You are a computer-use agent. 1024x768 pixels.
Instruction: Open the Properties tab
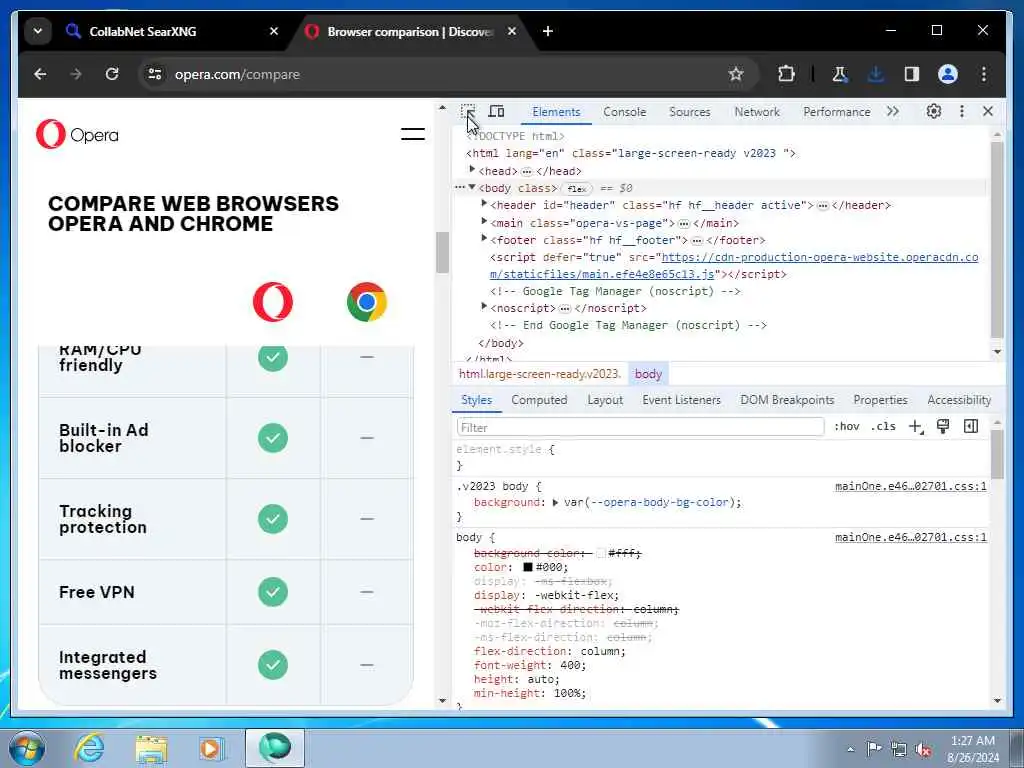(880, 400)
